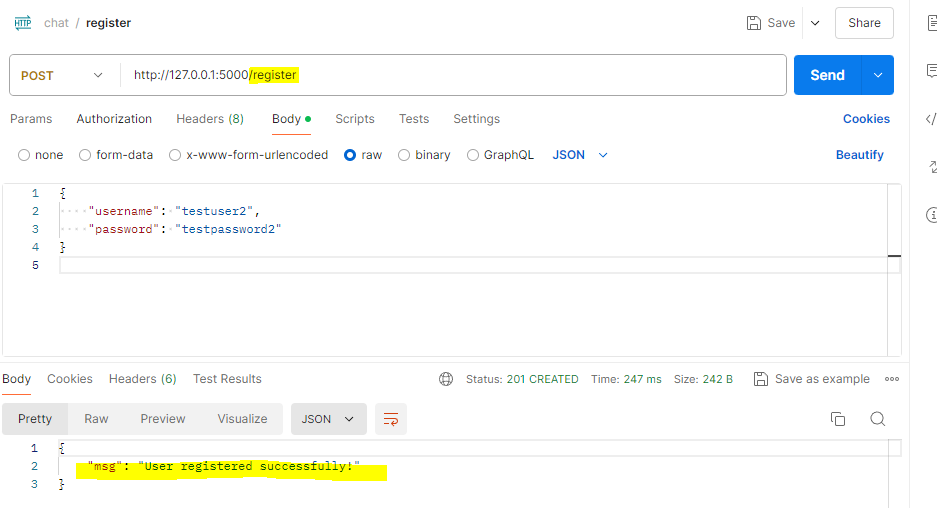Image resolution: width=937 pixels, height=508 pixels.
Task: Open the request Headers (8) tab
Action: click(210, 119)
